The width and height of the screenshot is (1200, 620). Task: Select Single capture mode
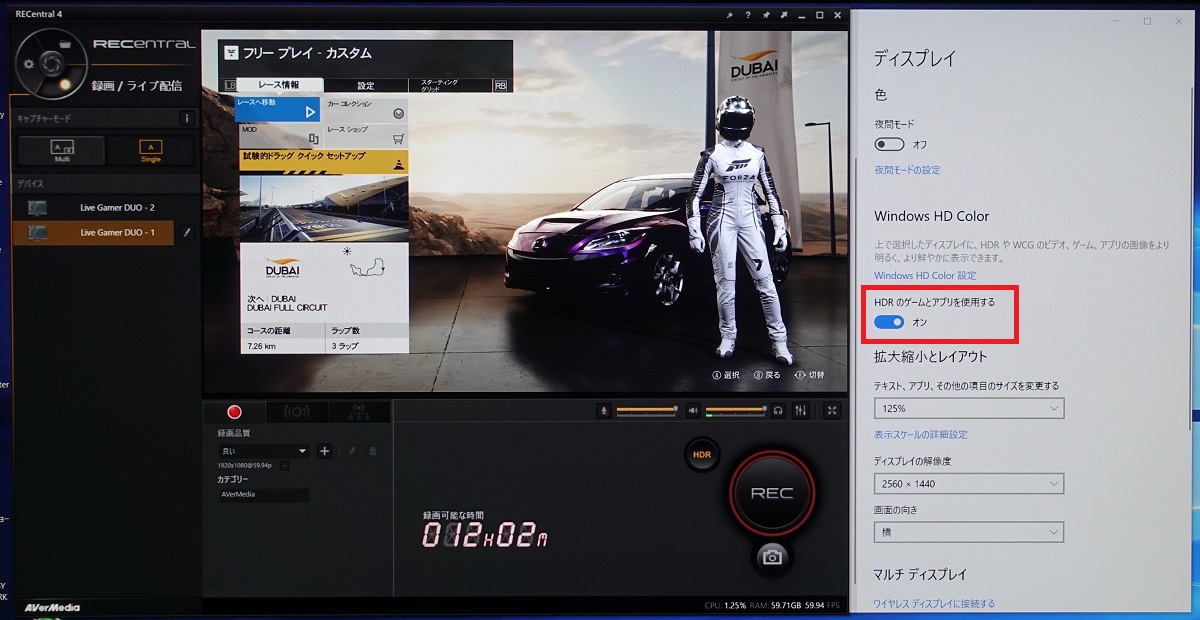click(151, 150)
